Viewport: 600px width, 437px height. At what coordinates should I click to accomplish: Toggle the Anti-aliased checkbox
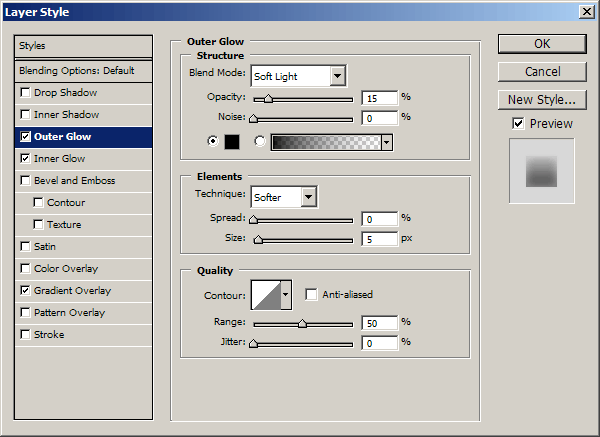(x=312, y=295)
